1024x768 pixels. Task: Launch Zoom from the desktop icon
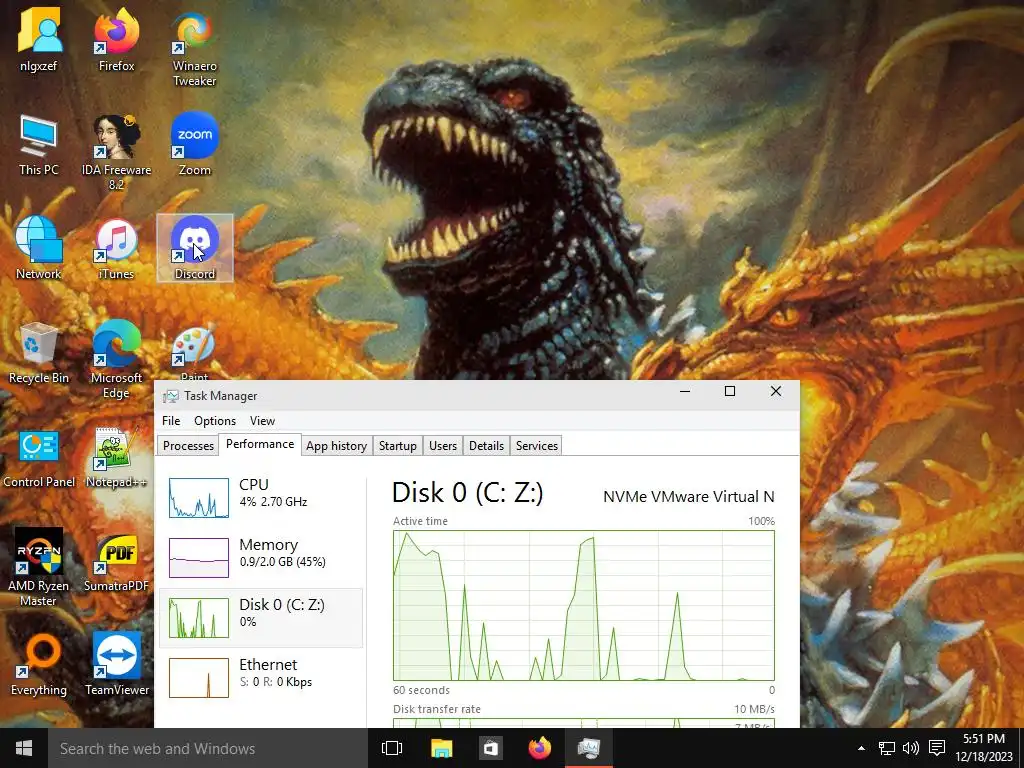195,145
